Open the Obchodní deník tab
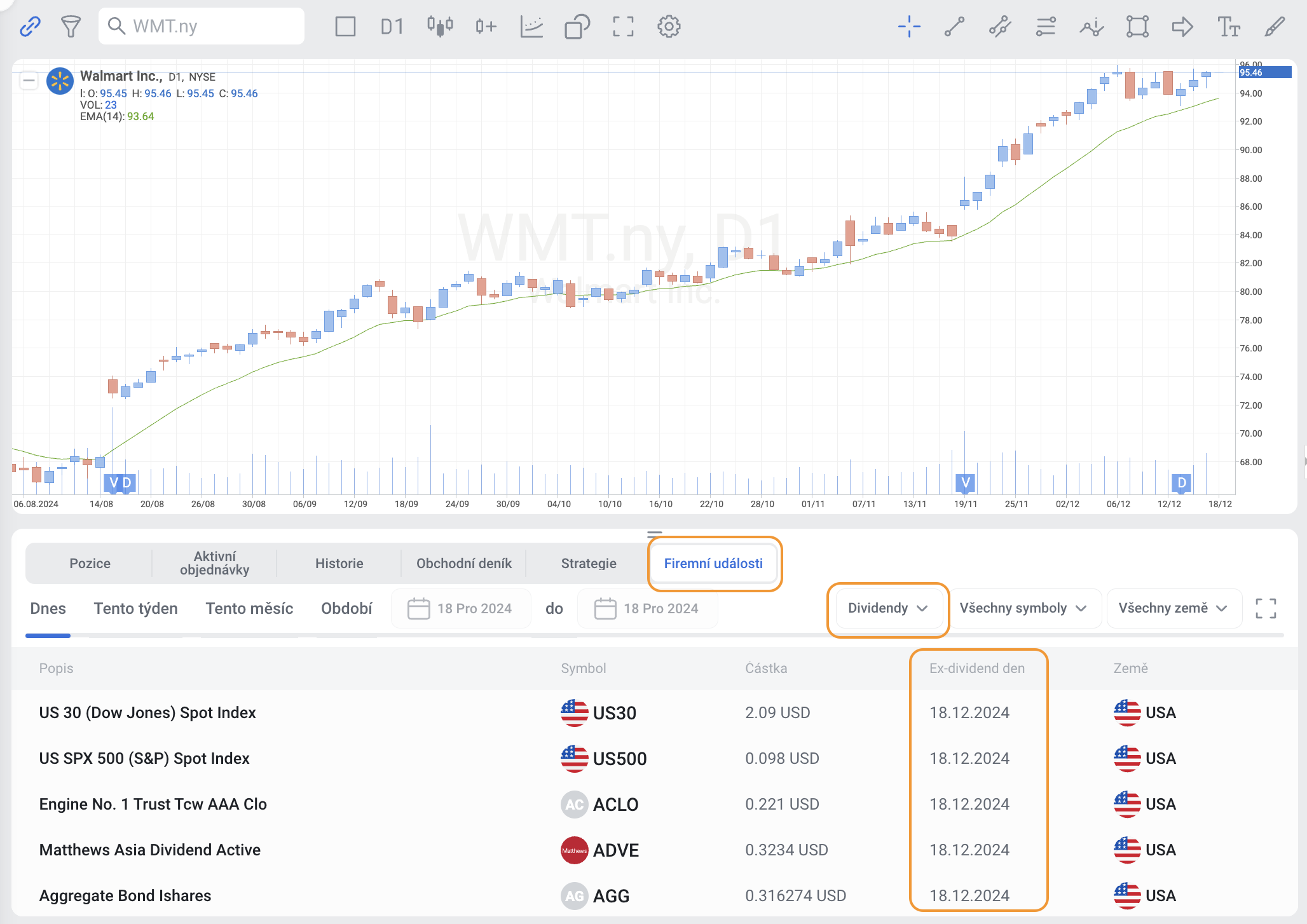Viewport: 1307px width, 924px height. (463, 563)
